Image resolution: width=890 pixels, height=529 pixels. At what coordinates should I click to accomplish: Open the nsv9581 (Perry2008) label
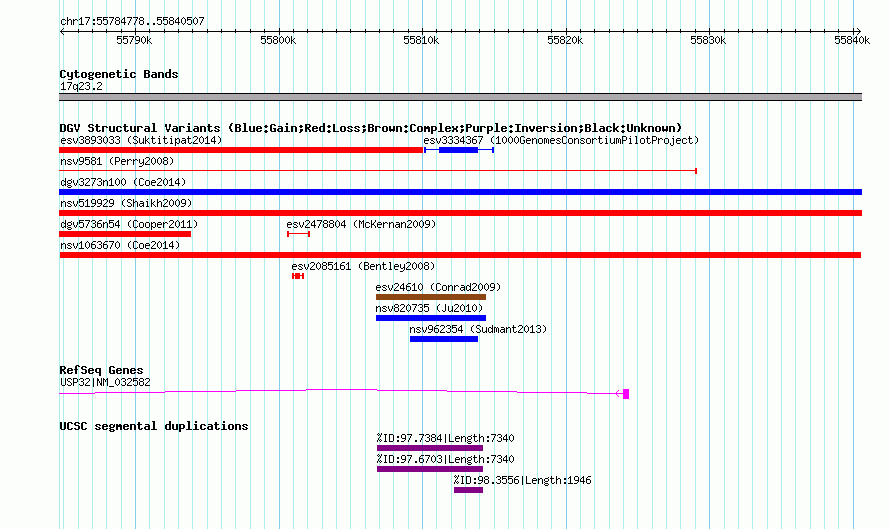117,161
